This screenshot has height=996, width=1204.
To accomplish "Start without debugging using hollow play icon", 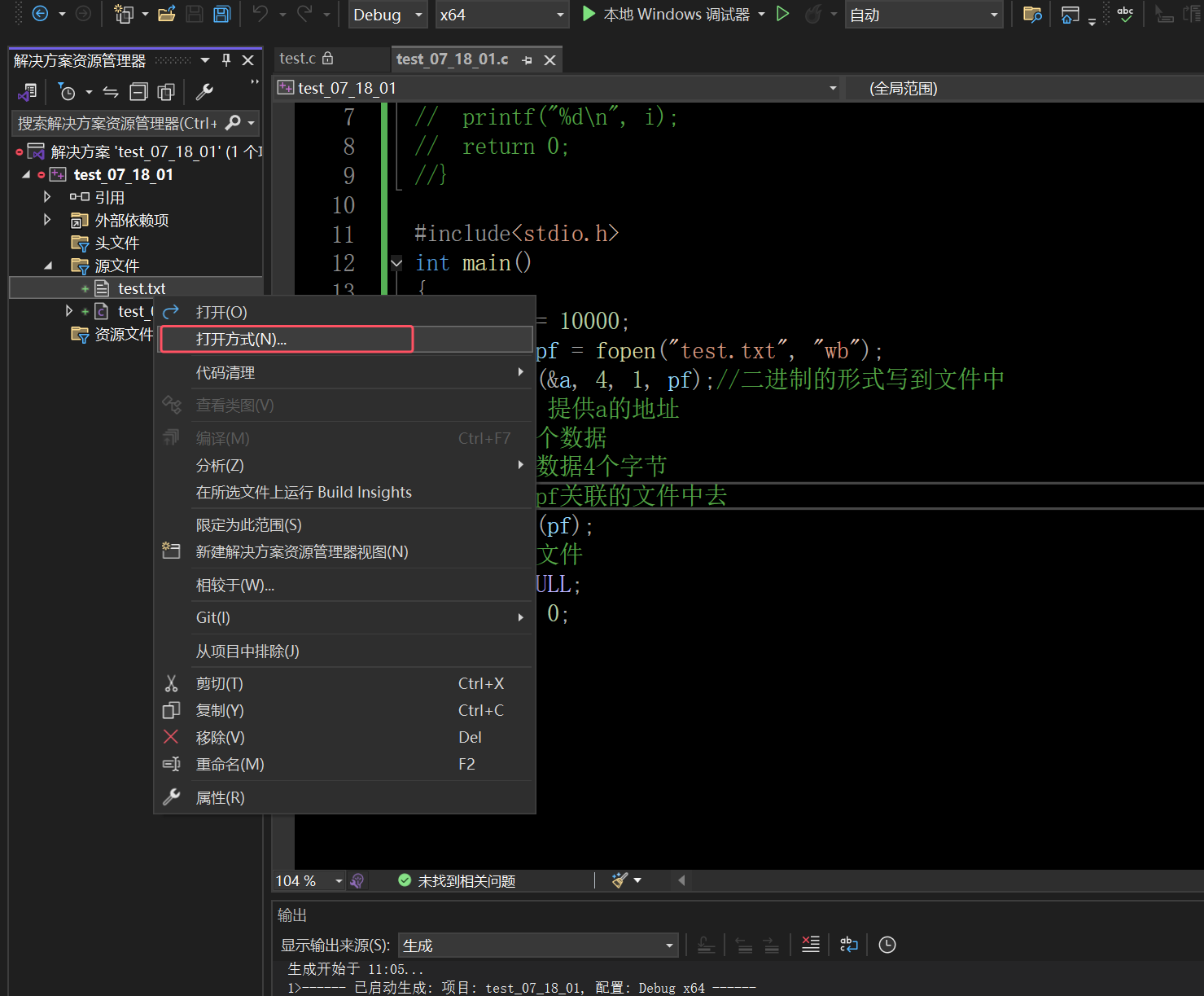I will (782, 14).
